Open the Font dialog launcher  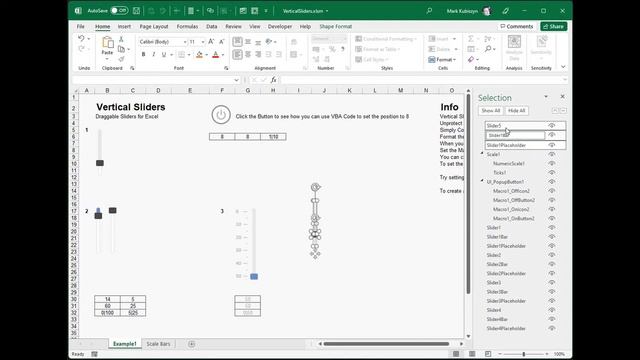pos(226,68)
